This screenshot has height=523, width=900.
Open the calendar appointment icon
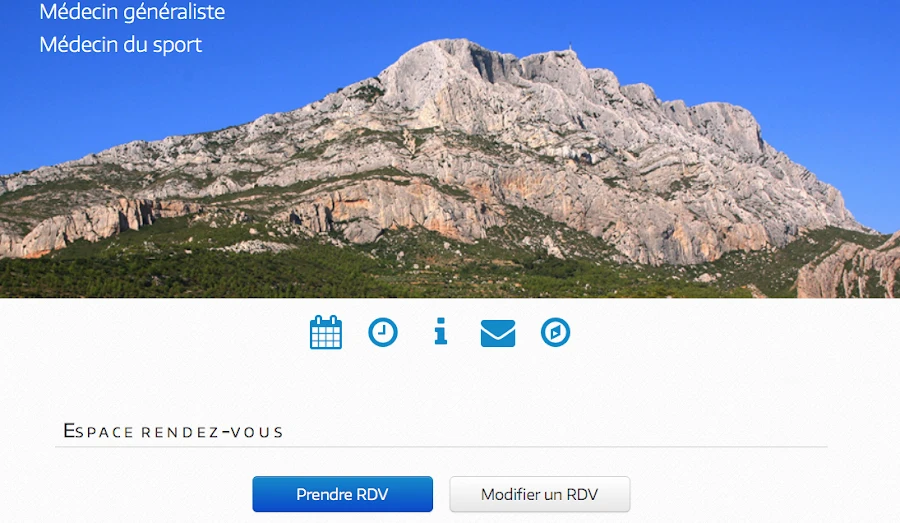(x=325, y=332)
